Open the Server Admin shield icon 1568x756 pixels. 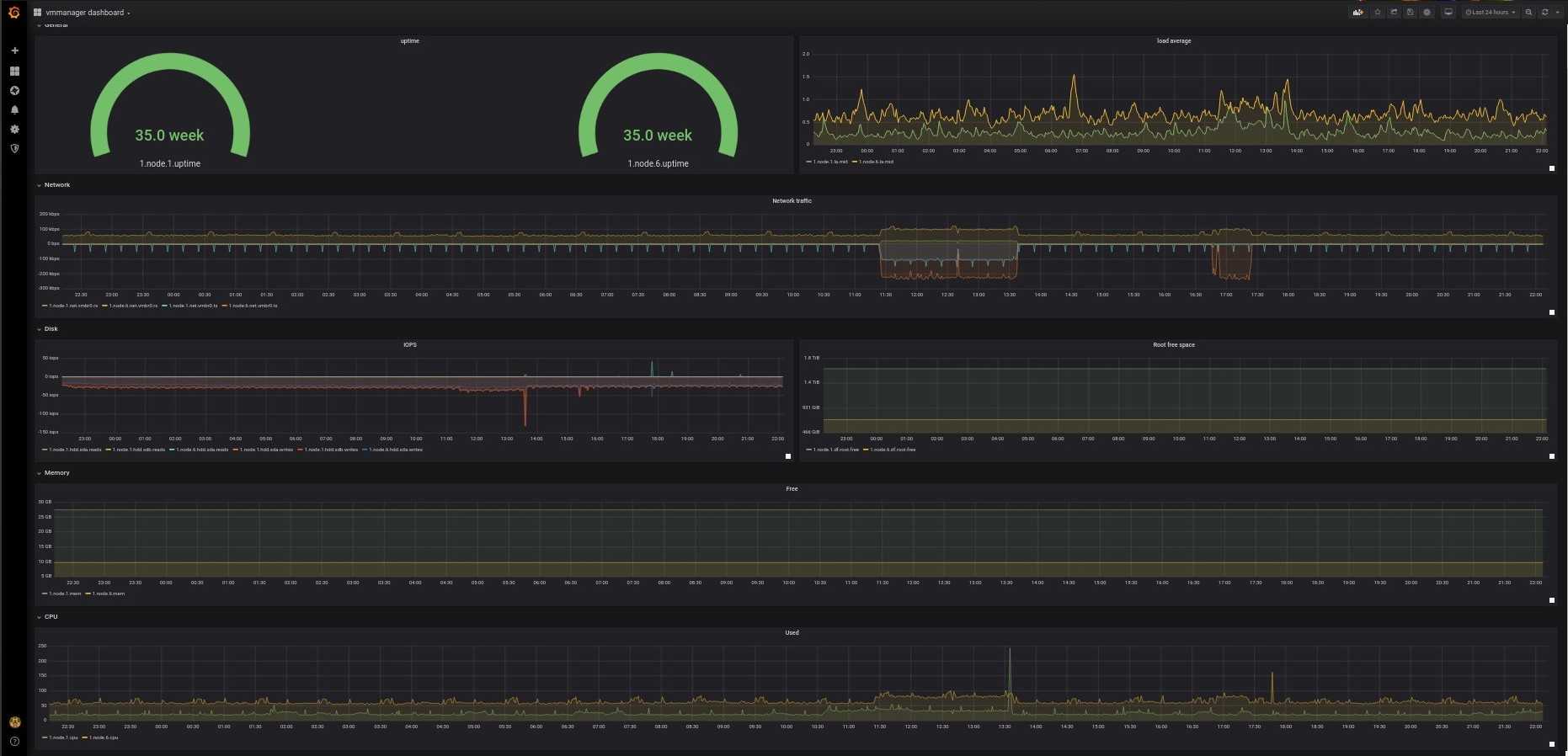pos(14,149)
